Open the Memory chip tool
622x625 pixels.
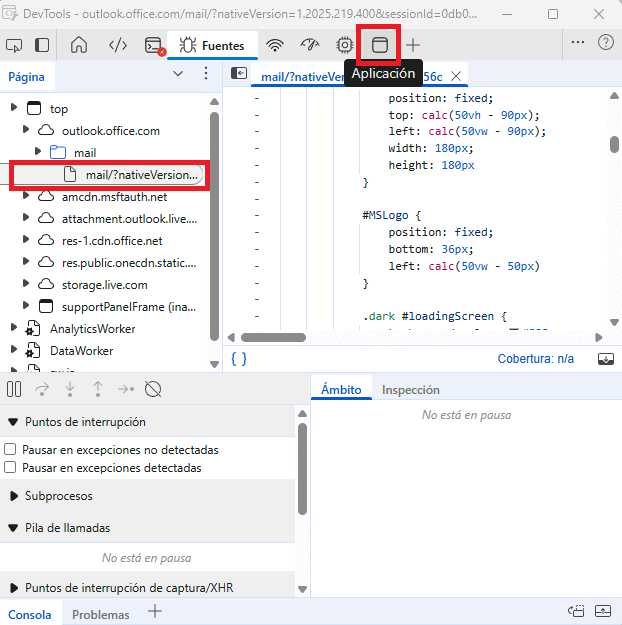[x=344, y=45]
